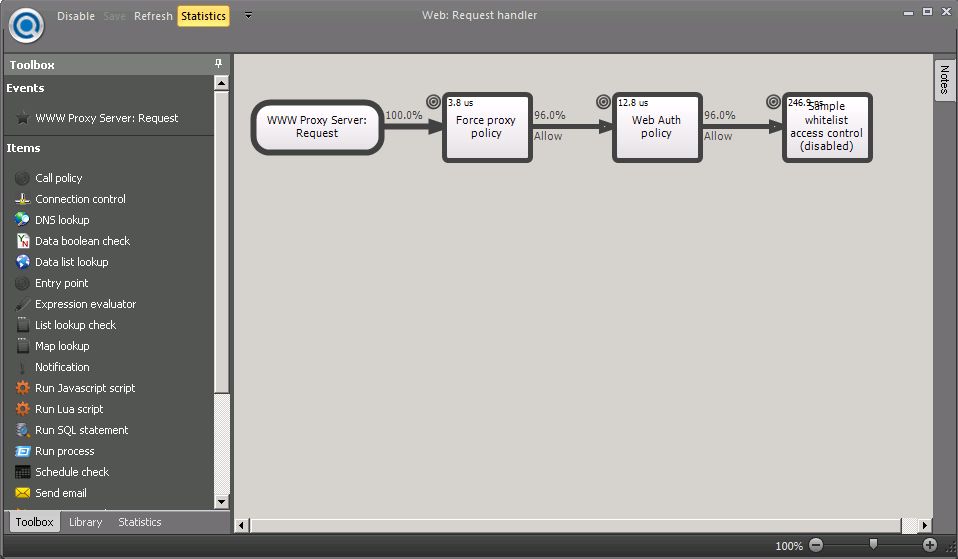Maximize the policy editor window
The height and width of the screenshot is (559, 958).
point(927,11)
